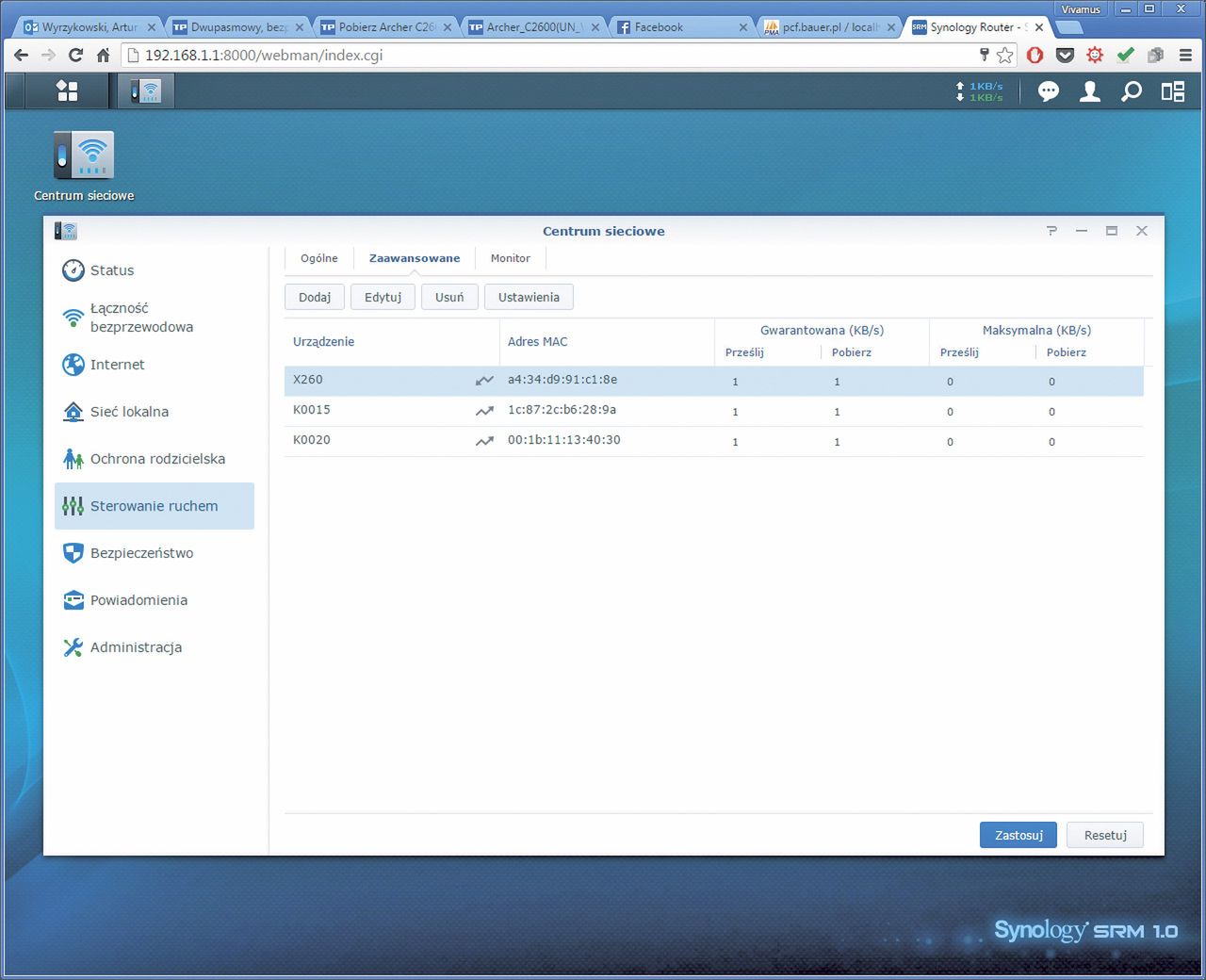Open the notifications speech bubble icon
Viewport: 1206px width, 980px height.
pos(1049,91)
